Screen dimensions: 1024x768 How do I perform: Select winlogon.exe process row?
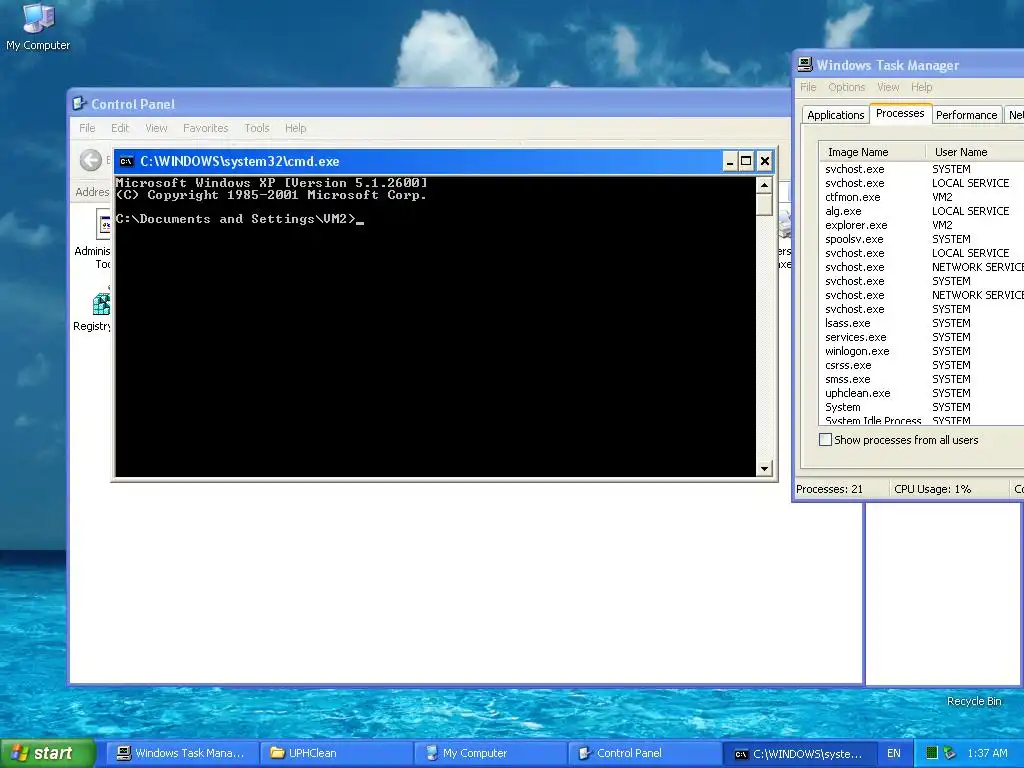click(x=921, y=351)
